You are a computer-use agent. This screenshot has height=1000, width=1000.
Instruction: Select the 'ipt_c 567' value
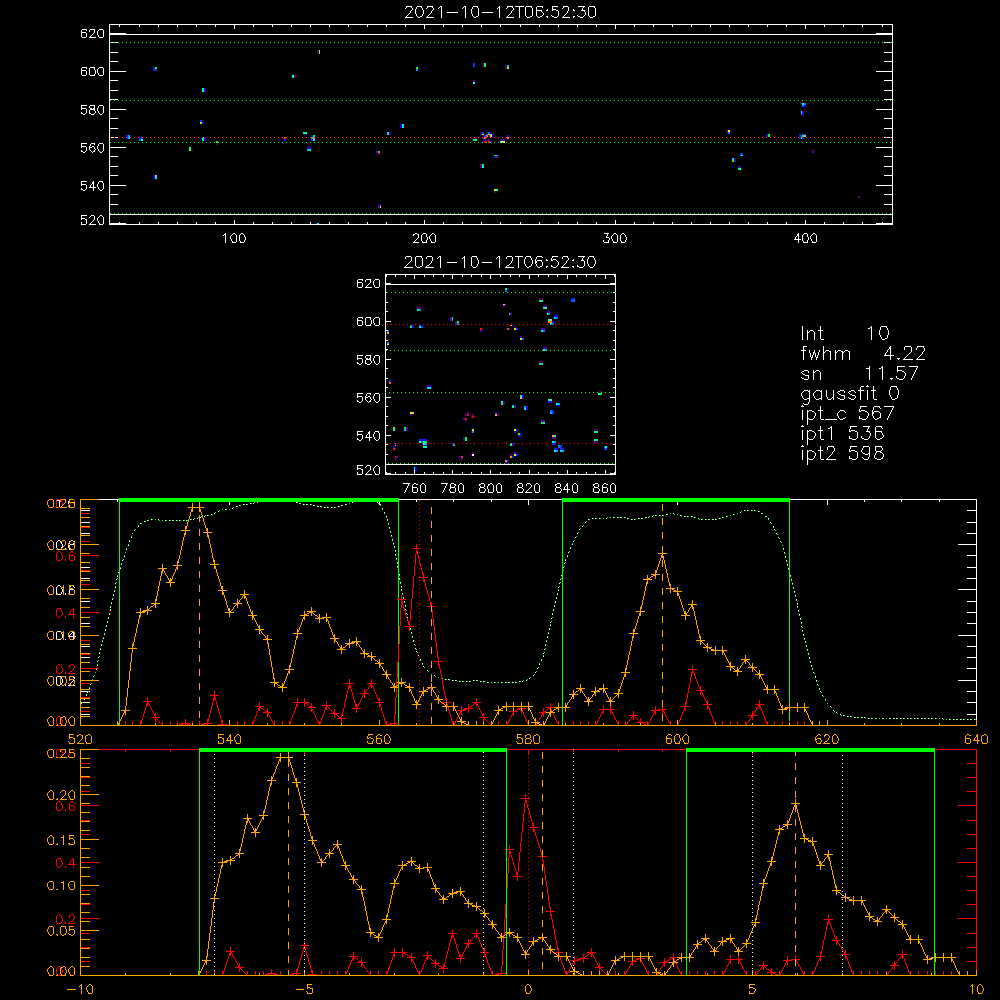(x=848, y=413)
